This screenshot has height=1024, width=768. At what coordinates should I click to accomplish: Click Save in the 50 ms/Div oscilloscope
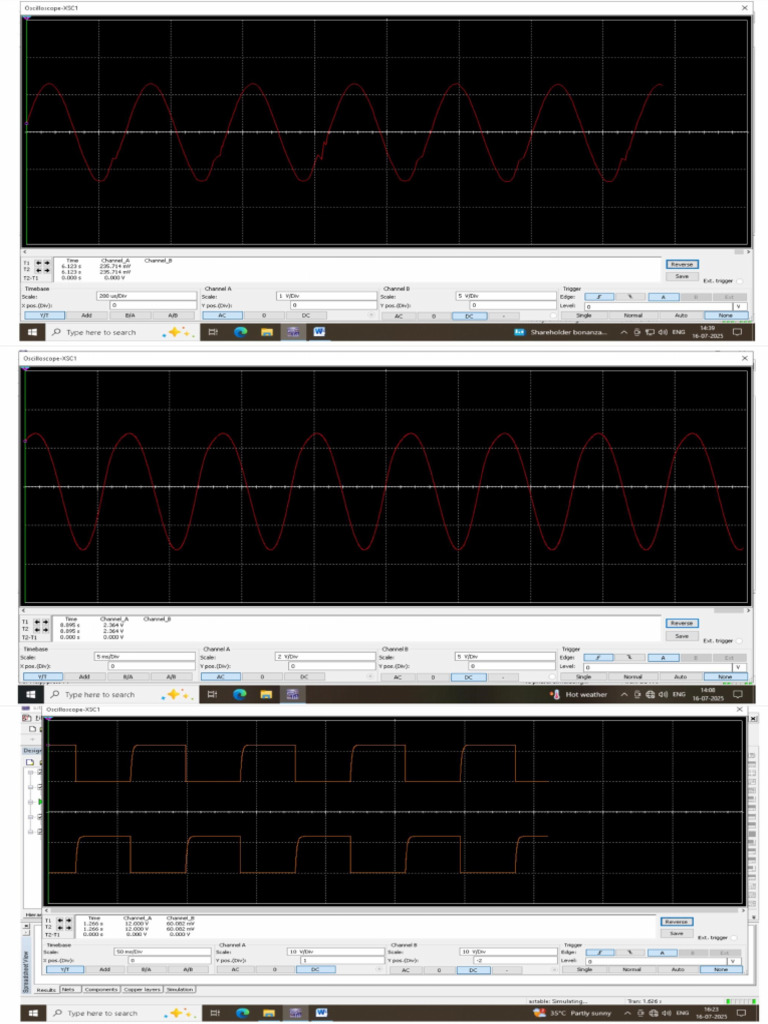click(676, 933)
